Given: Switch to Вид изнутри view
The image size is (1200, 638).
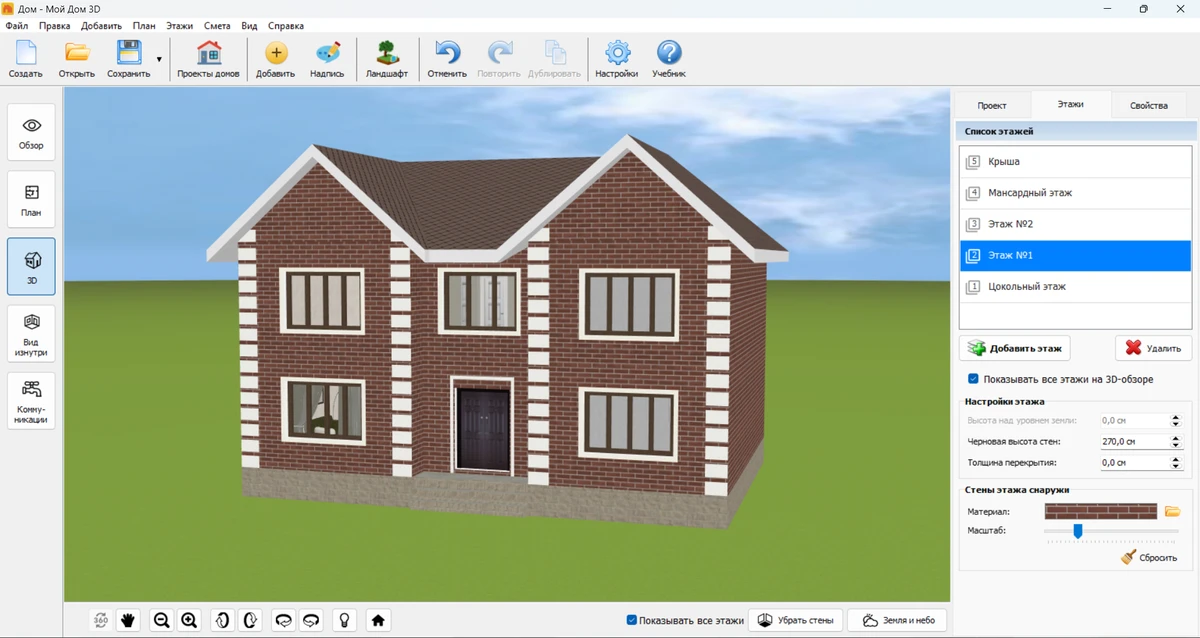Looking at the screenshot, I should 31,332.
